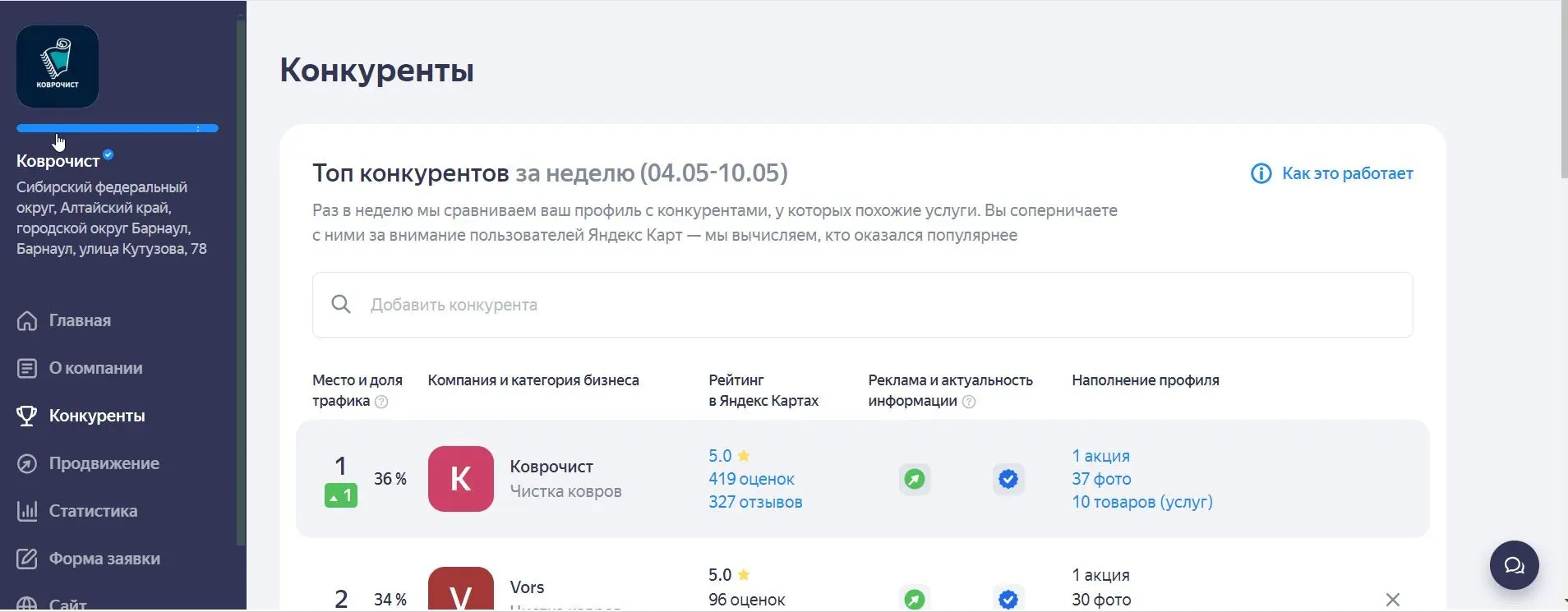Click the green advertising icon in Vors row
Screen dimensions: 1568x612
pyautogui.click(x=915, y=599)
